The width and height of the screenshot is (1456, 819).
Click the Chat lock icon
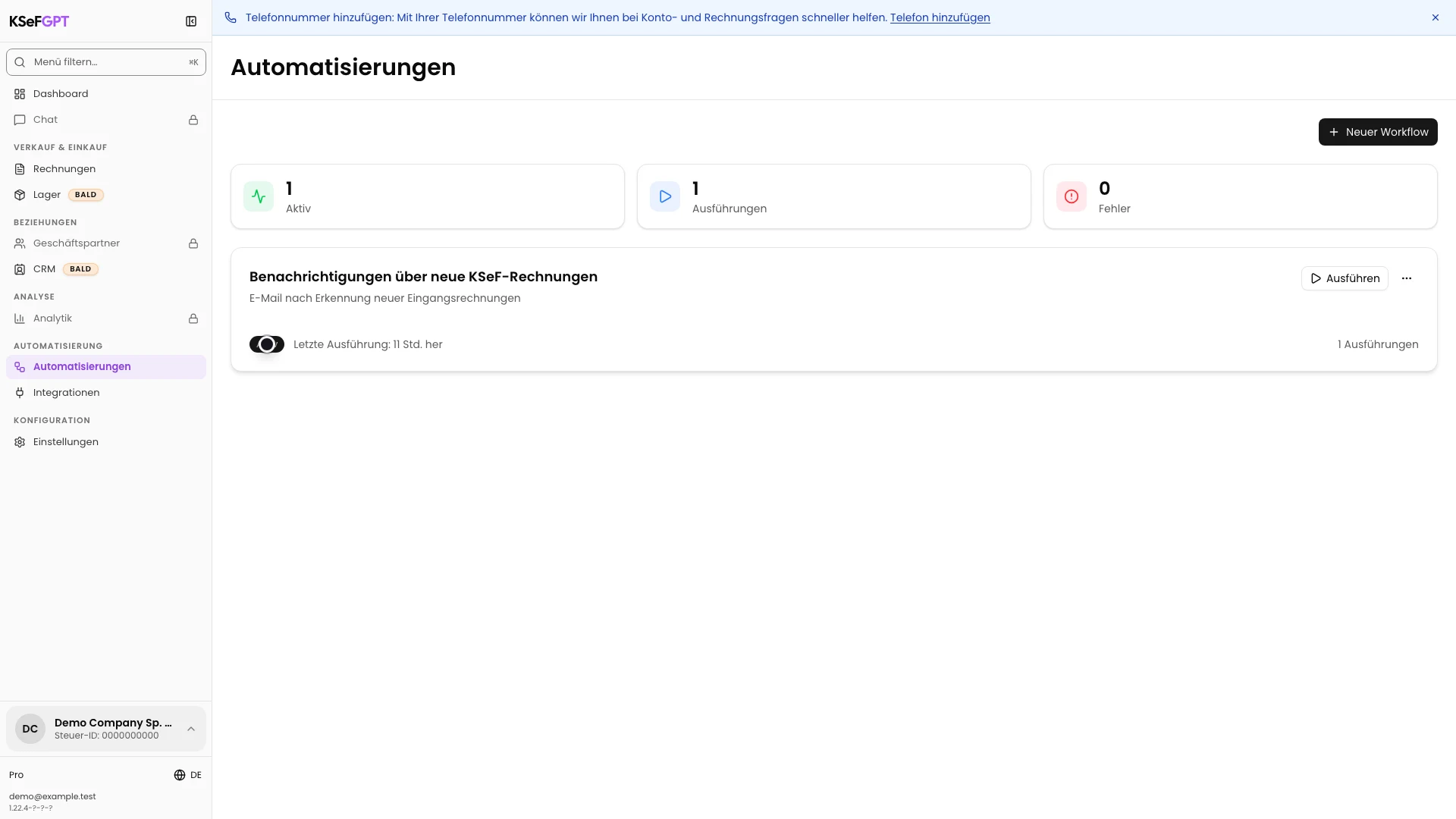[x=193, y=120]
